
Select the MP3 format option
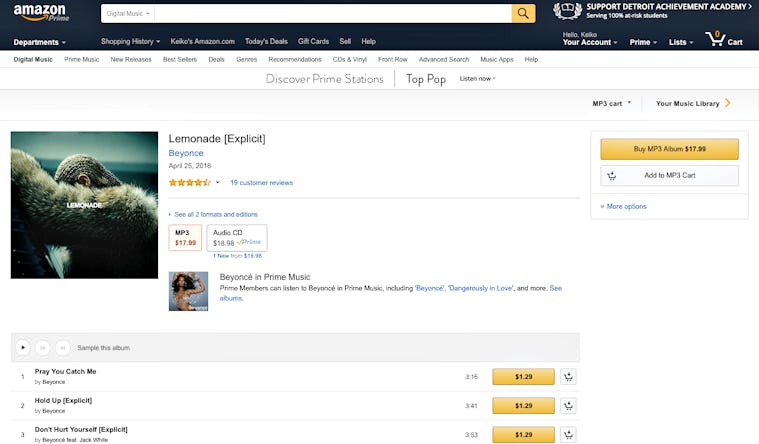pos(185,237)
